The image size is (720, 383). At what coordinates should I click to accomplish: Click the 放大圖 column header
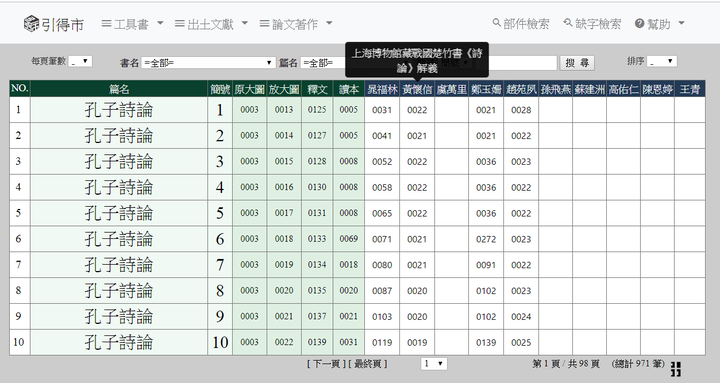click(284, 89)
